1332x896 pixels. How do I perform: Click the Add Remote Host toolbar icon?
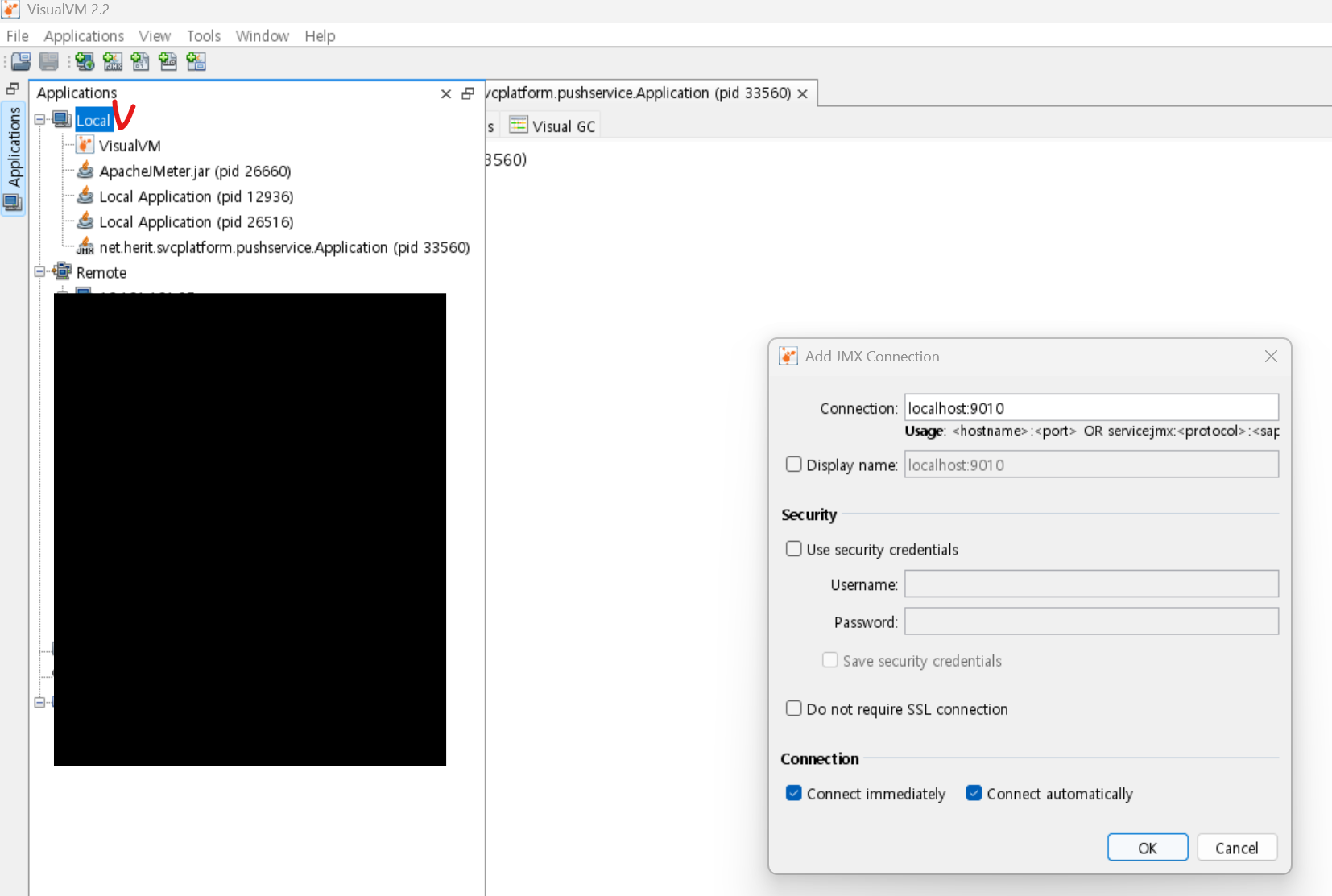(85, 61)
